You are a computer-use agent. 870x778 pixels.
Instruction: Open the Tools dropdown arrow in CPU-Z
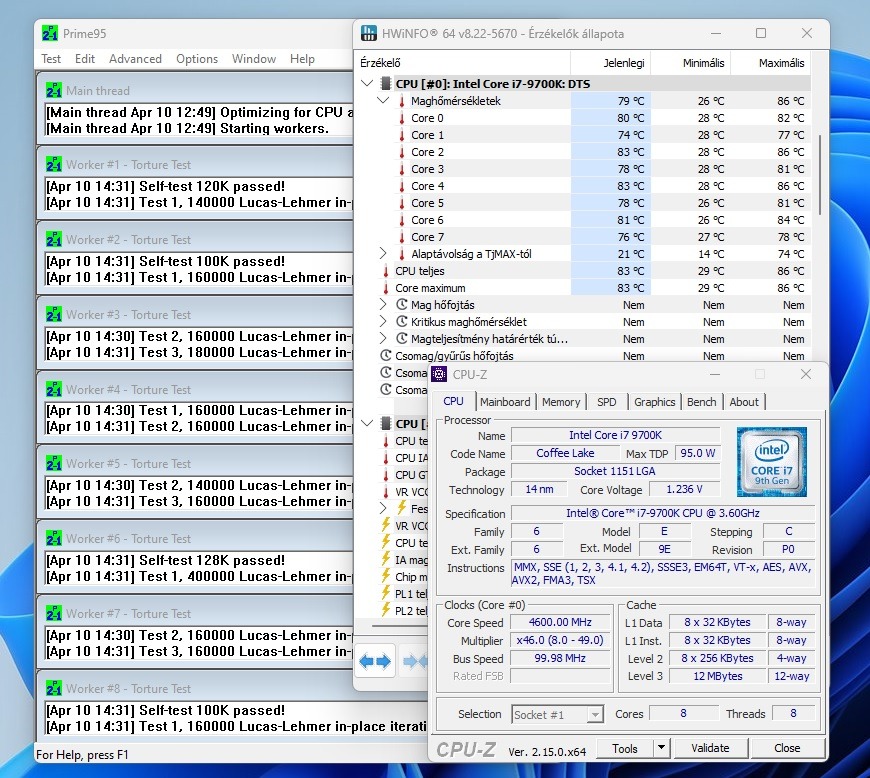[x=661, y=748]
